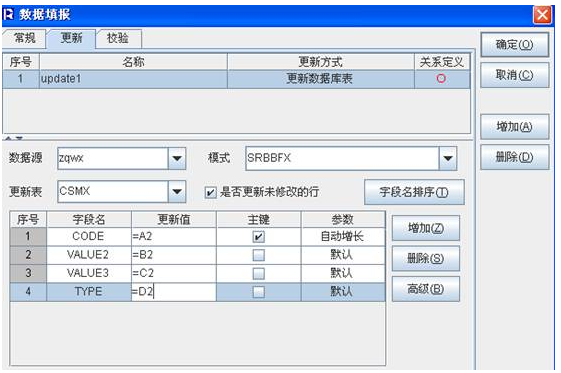The width and height of the screenshot is (561, 373).
Task: Open the 更新表 dropdown arrow
Action: click(x=177, y=192)
